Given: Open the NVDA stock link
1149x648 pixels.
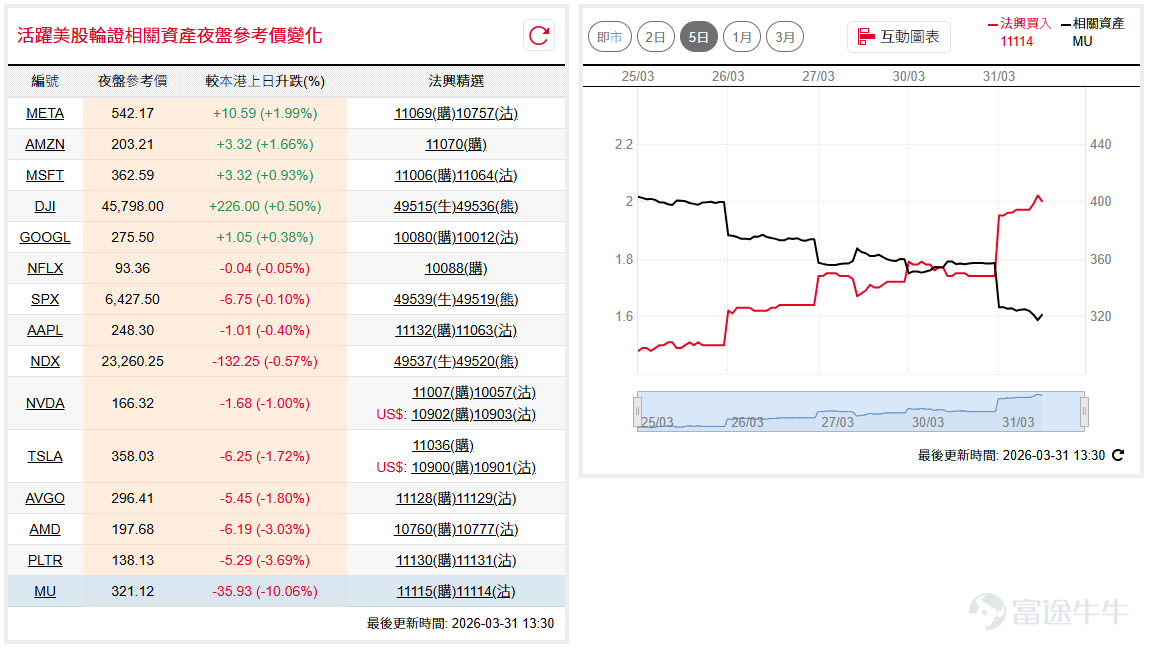Looking at the screenshot, I should [45, 403].
